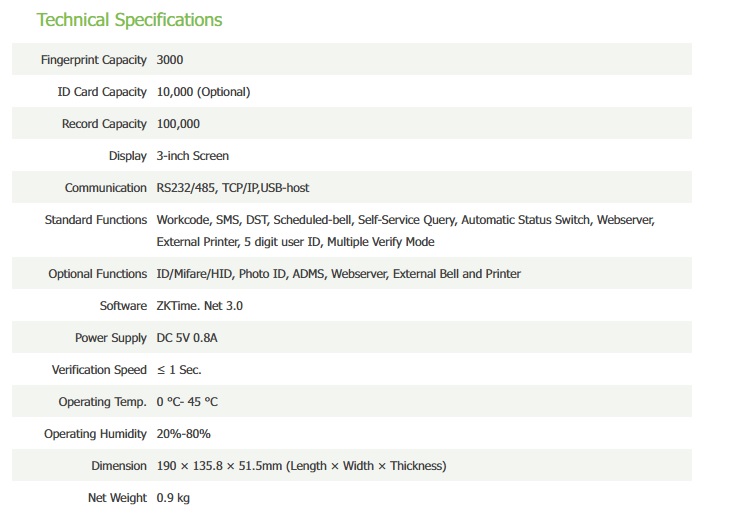The image size is (737, 521).
Task: Click the Standard Functions label
Action: [x=95, y=220]
